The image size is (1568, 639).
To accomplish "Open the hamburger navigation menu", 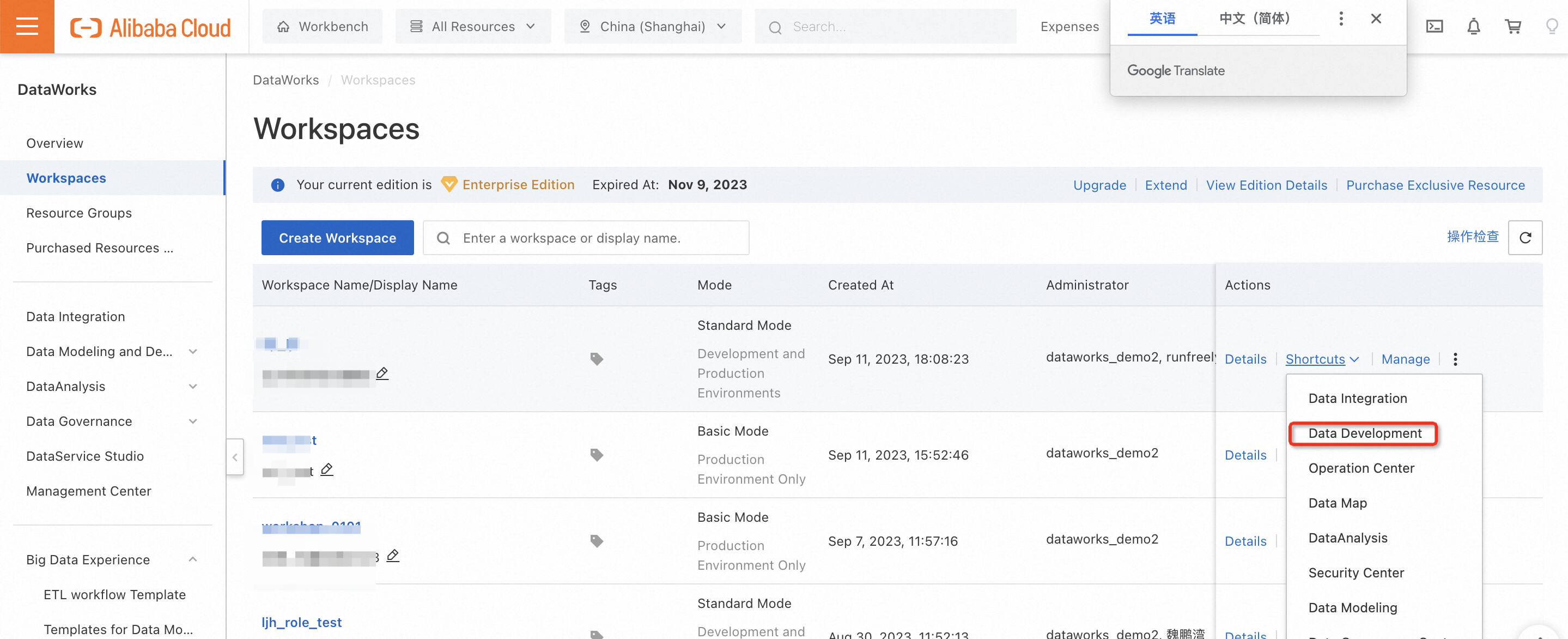I will click(27, 26).
